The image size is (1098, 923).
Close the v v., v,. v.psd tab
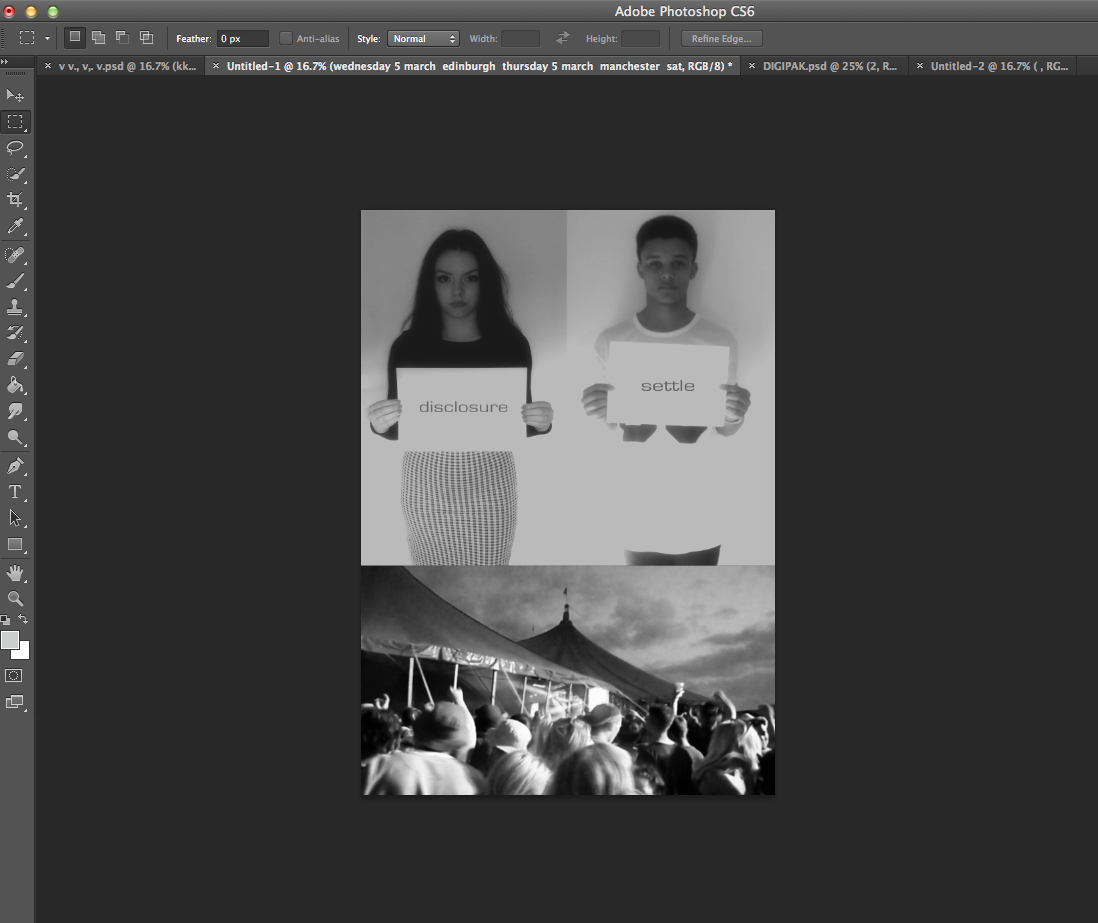tap(48, 66)
